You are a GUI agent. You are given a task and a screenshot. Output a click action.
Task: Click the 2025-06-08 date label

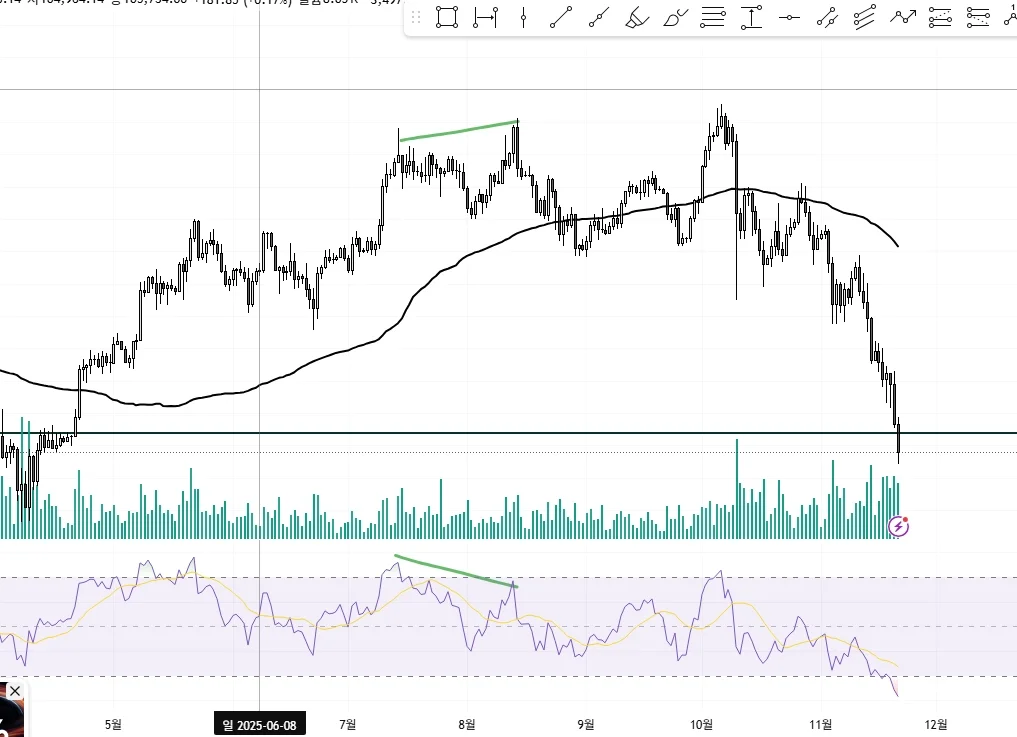(259, 725)
